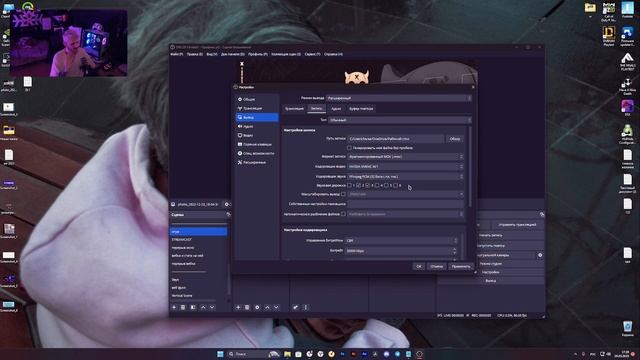Viewport: 640px width, 360px height.
Task: Open Video settings section icon (Видео)
Action: [x=240, y=135]
